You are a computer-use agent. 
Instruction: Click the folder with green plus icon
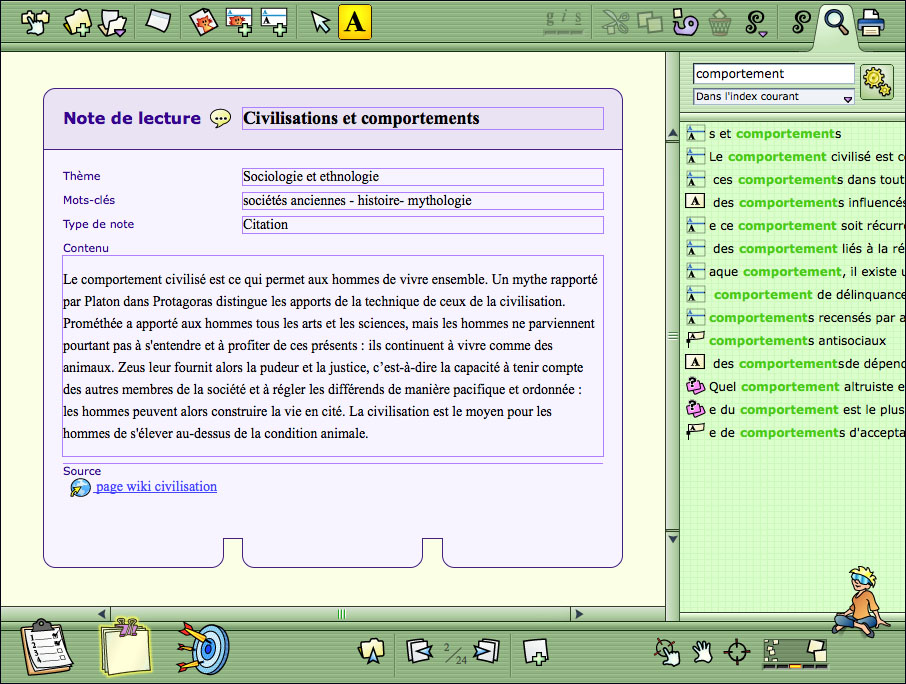point(77,23)
